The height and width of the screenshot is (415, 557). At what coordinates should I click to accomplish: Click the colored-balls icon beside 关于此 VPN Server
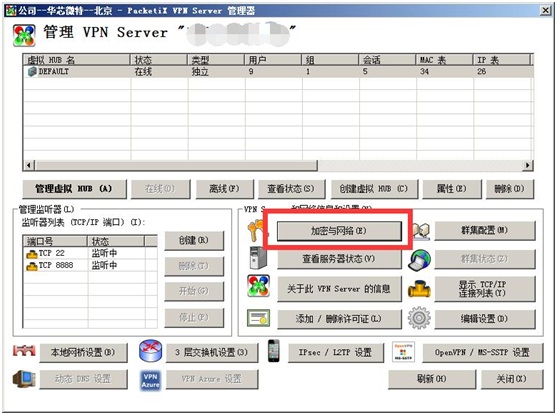coord(258,286)
